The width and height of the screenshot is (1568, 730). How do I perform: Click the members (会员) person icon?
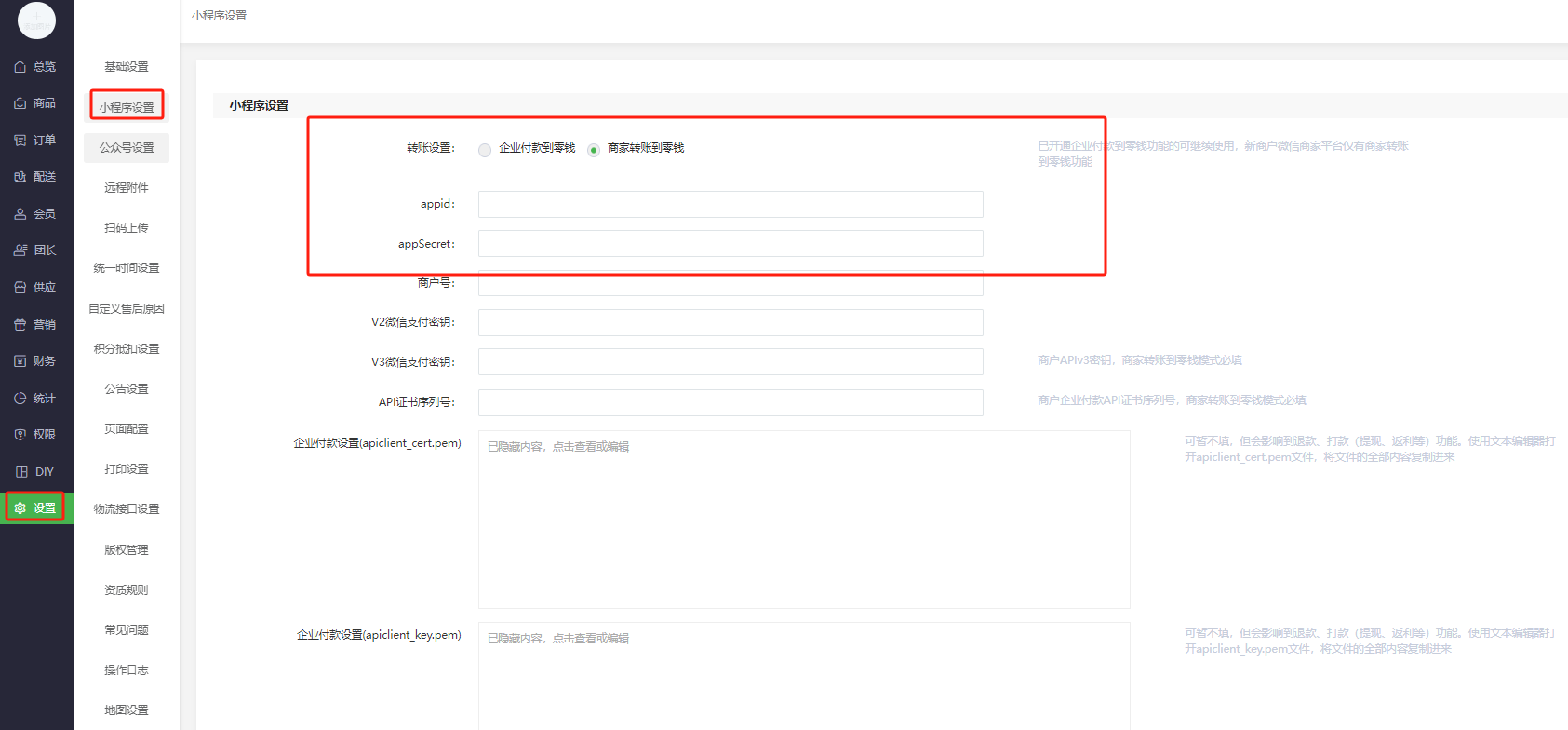coord(20,214)
